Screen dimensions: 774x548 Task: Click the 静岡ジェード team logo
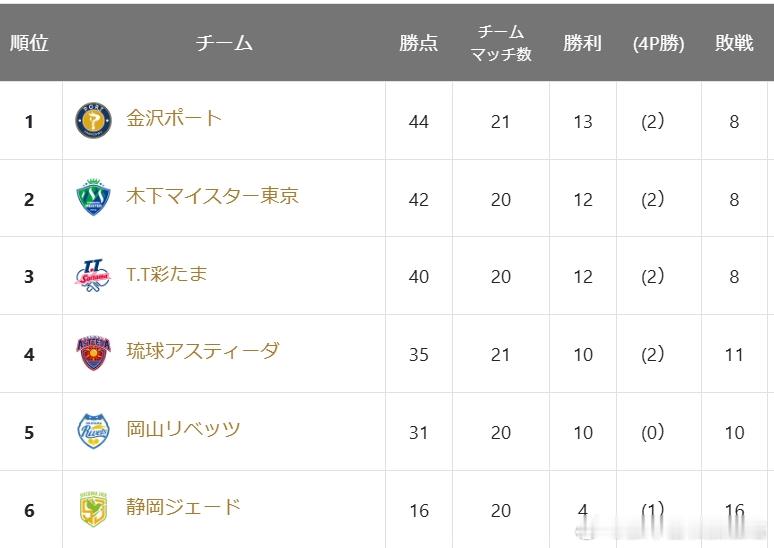click(93, 509)
